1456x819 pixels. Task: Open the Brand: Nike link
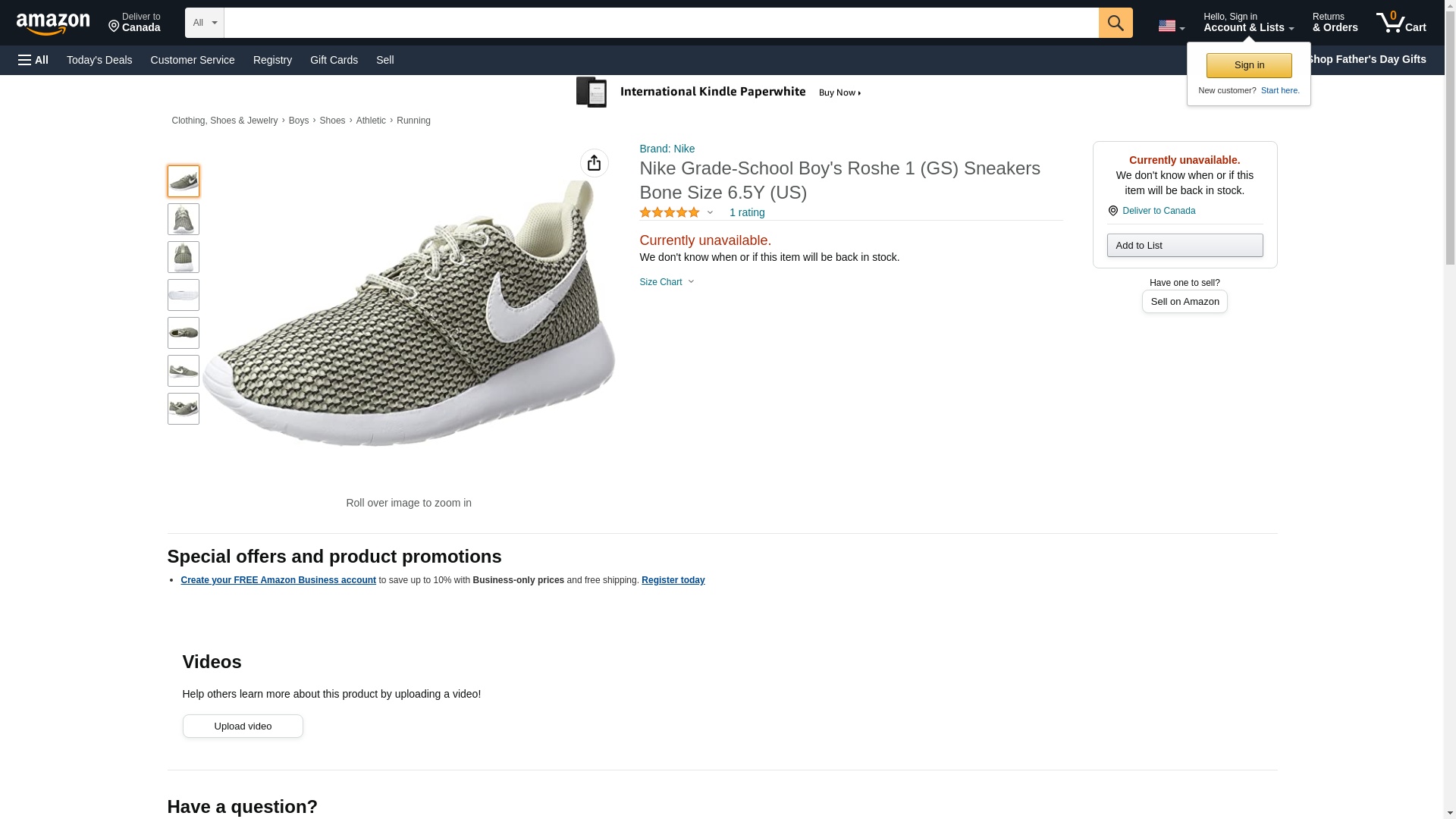coord(667,149)
